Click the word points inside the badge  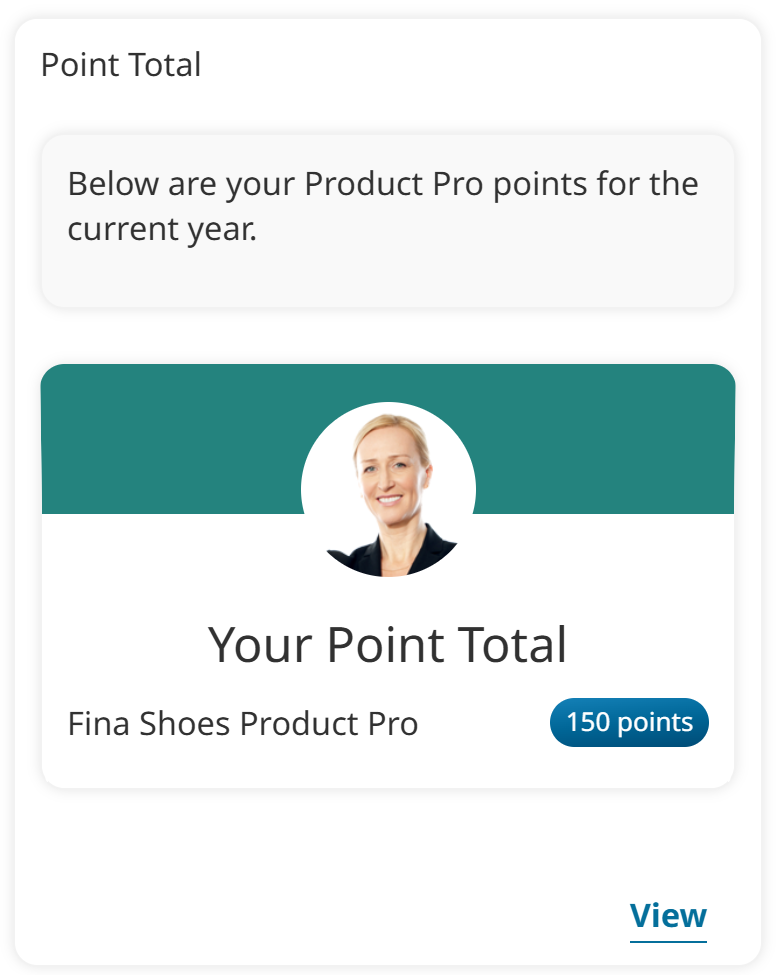pos(655,722)
